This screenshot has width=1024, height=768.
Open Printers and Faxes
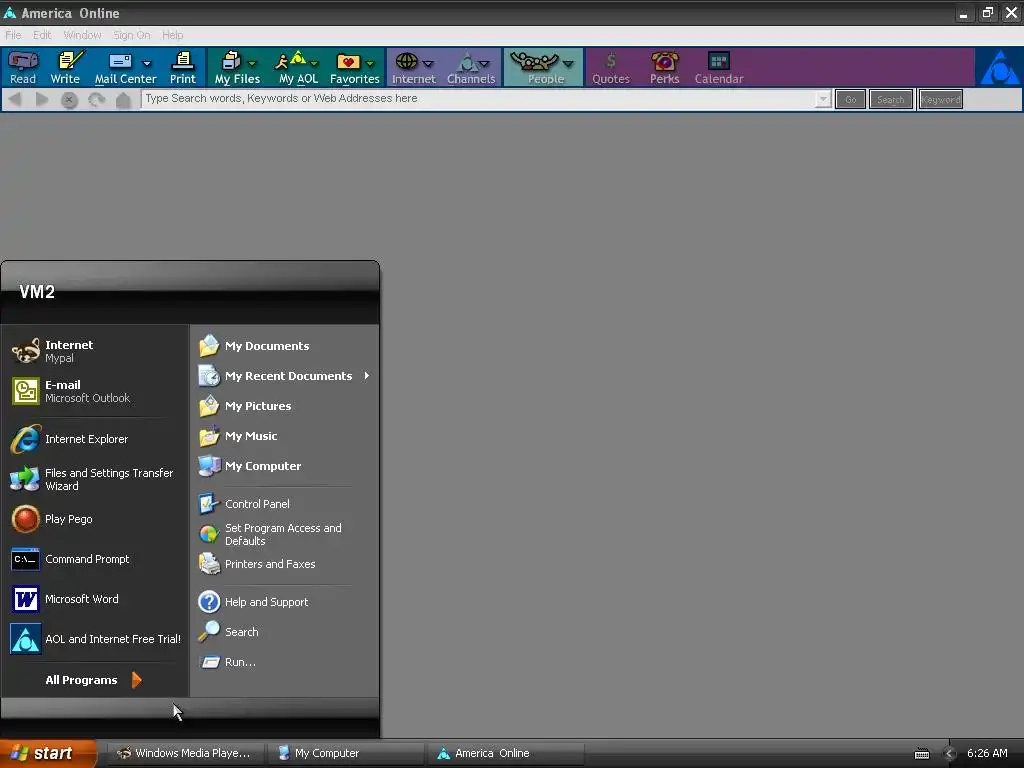coord(285,564)
